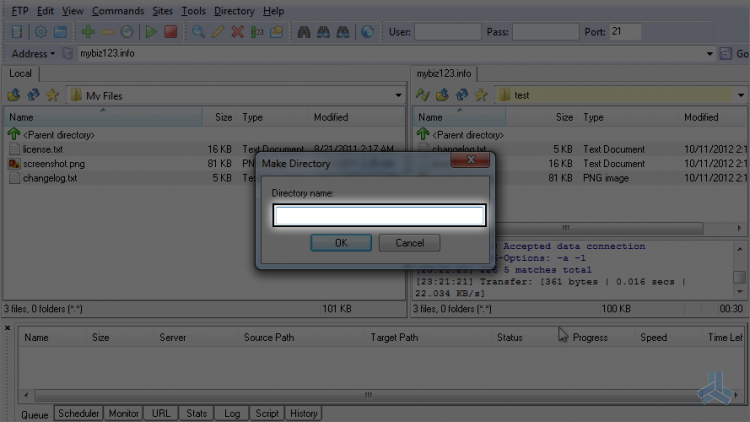Viewport: 750px width, 422px height.
Task: Click remote pane up-folder icon
Action: click(442, 95)
